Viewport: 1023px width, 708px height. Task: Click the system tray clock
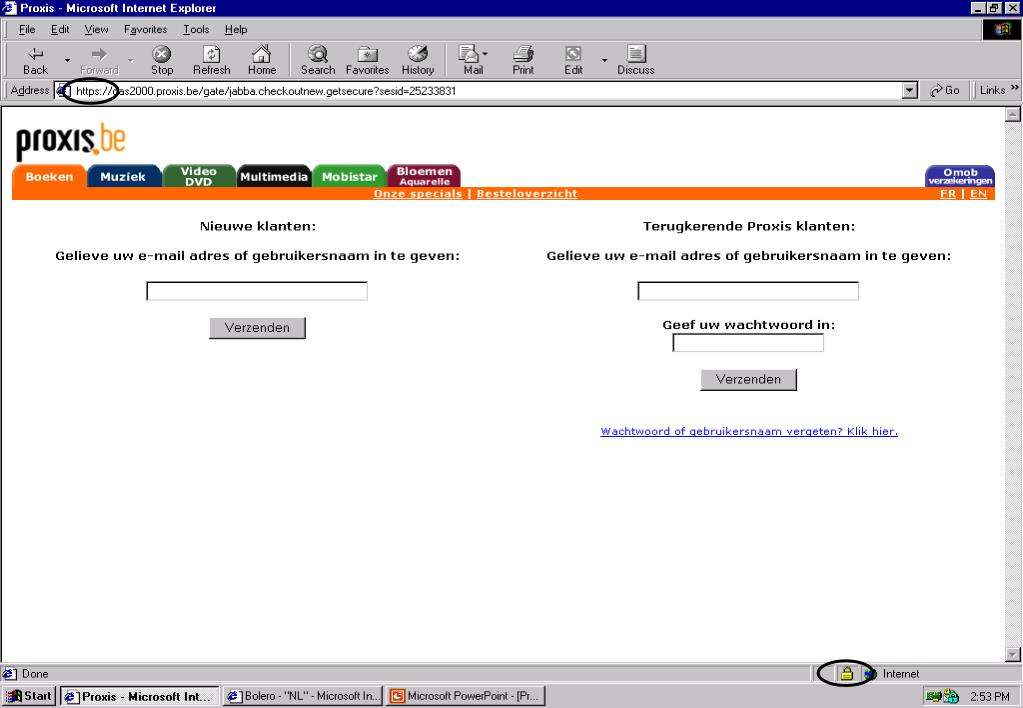(990, 696)
